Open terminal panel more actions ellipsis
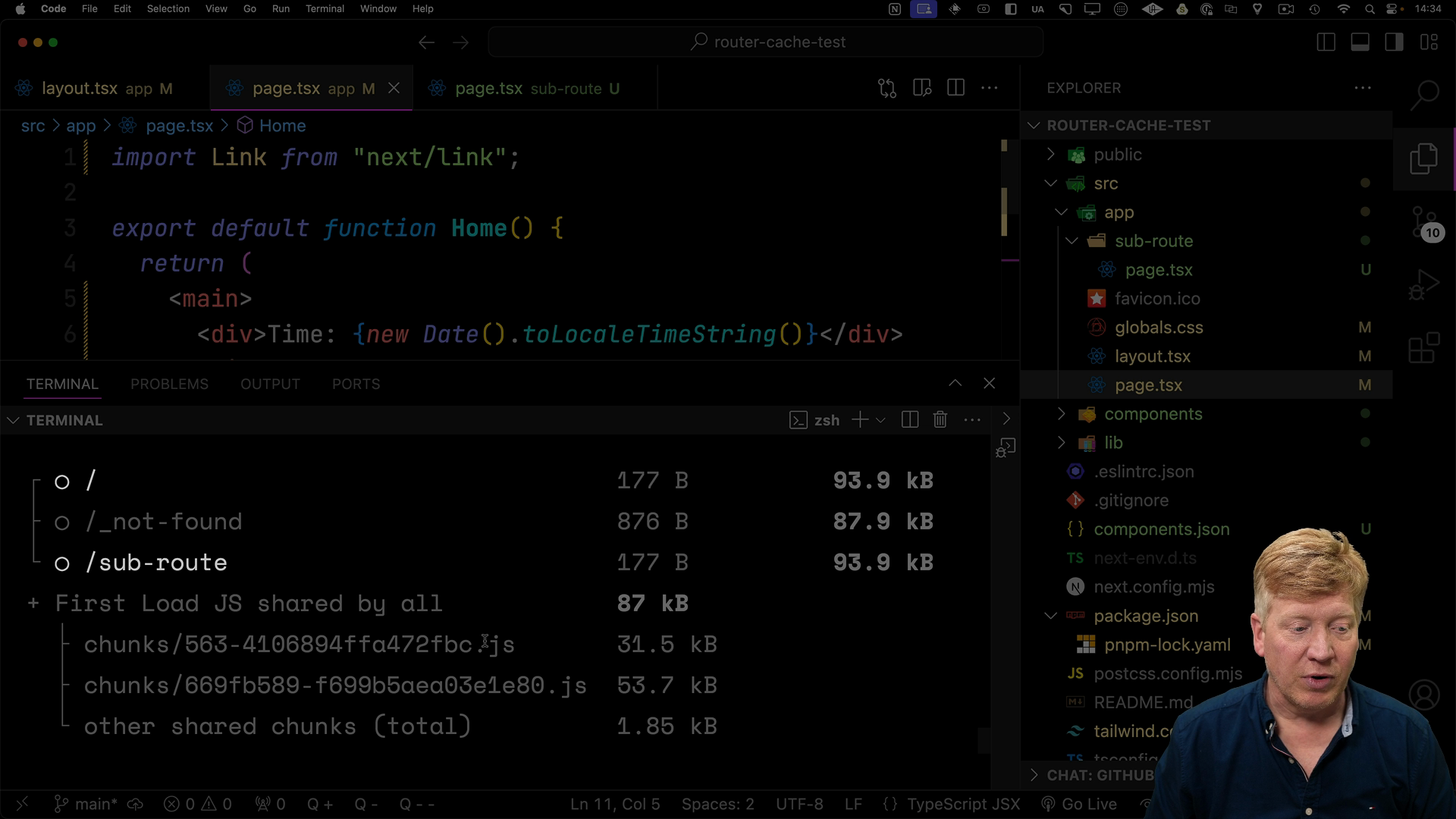1456x819 pixels. pyautogui.click(x=972, y=420)
